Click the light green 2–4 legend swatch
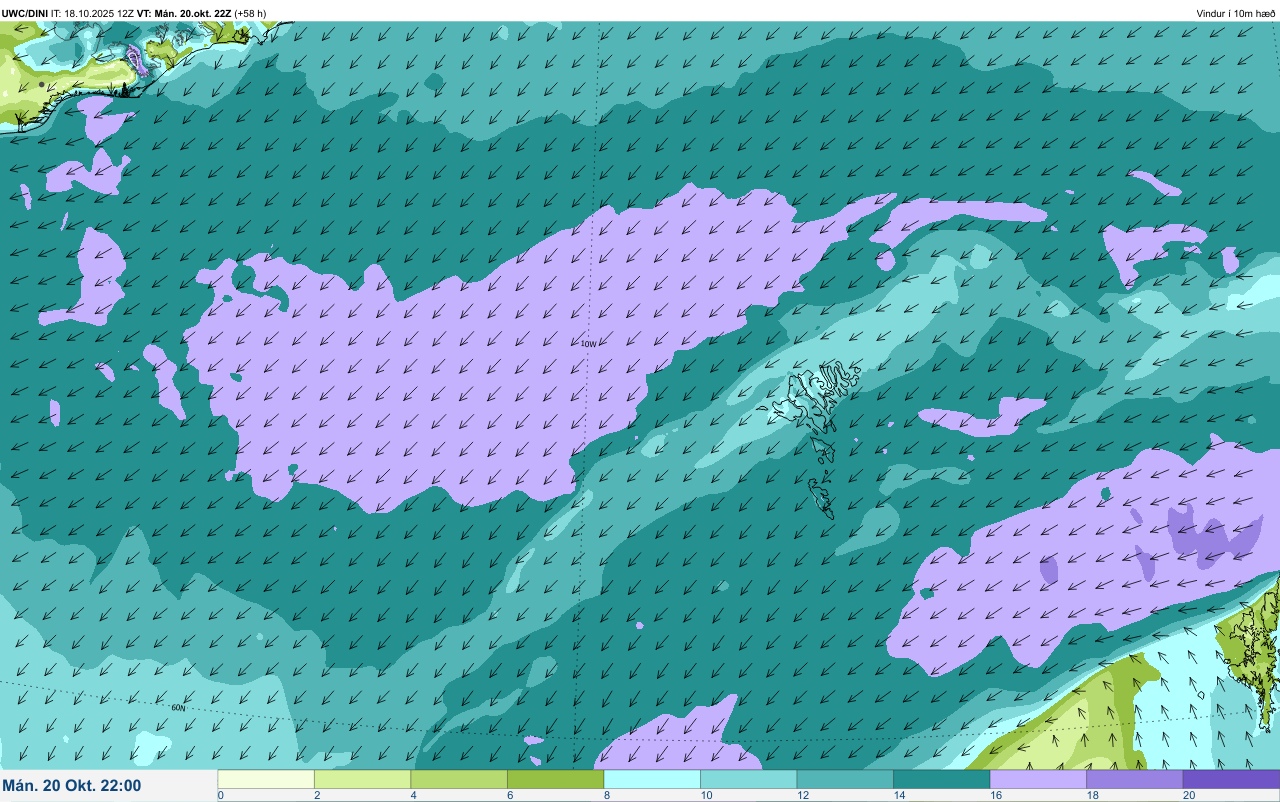Screen dimensions: 1280x802 [362, 779]
